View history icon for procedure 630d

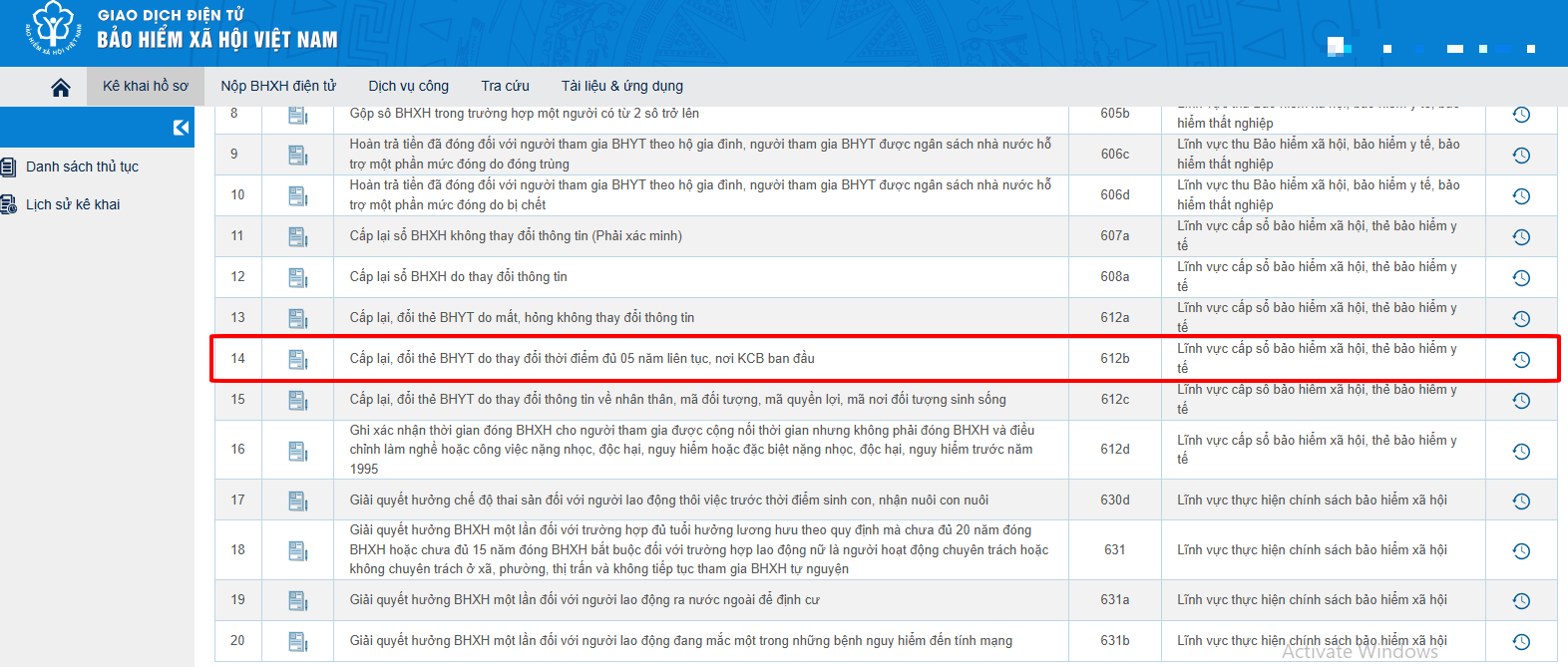pos(1520,501)
